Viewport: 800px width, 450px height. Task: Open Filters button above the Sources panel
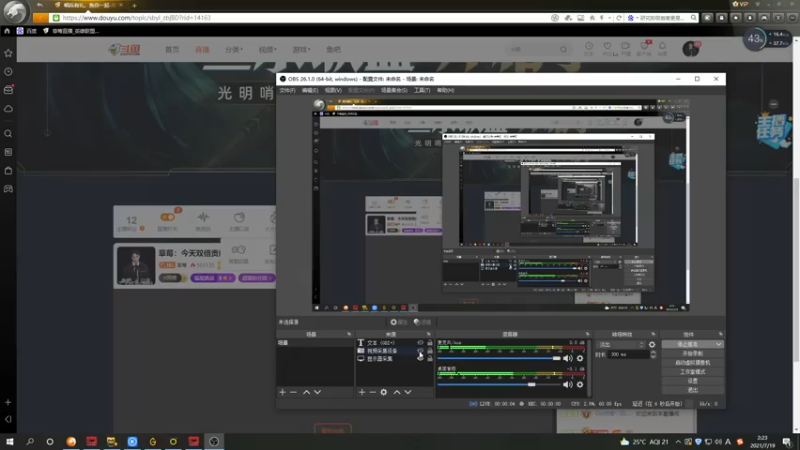422,322
